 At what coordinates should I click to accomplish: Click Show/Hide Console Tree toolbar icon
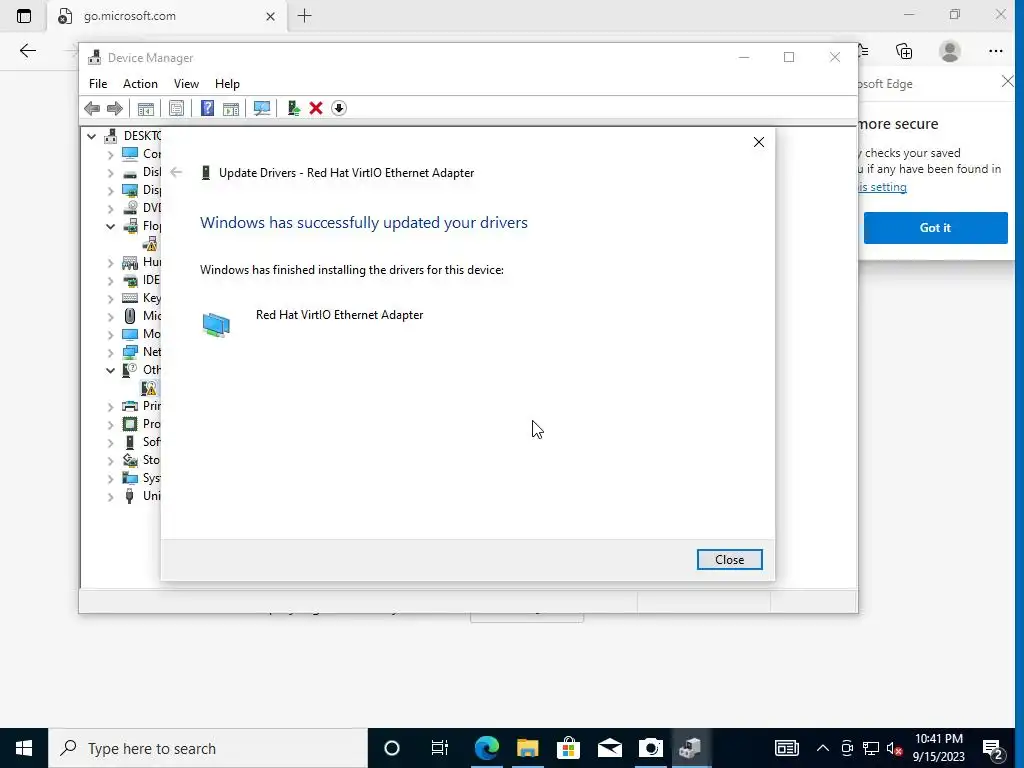point(146,108)
